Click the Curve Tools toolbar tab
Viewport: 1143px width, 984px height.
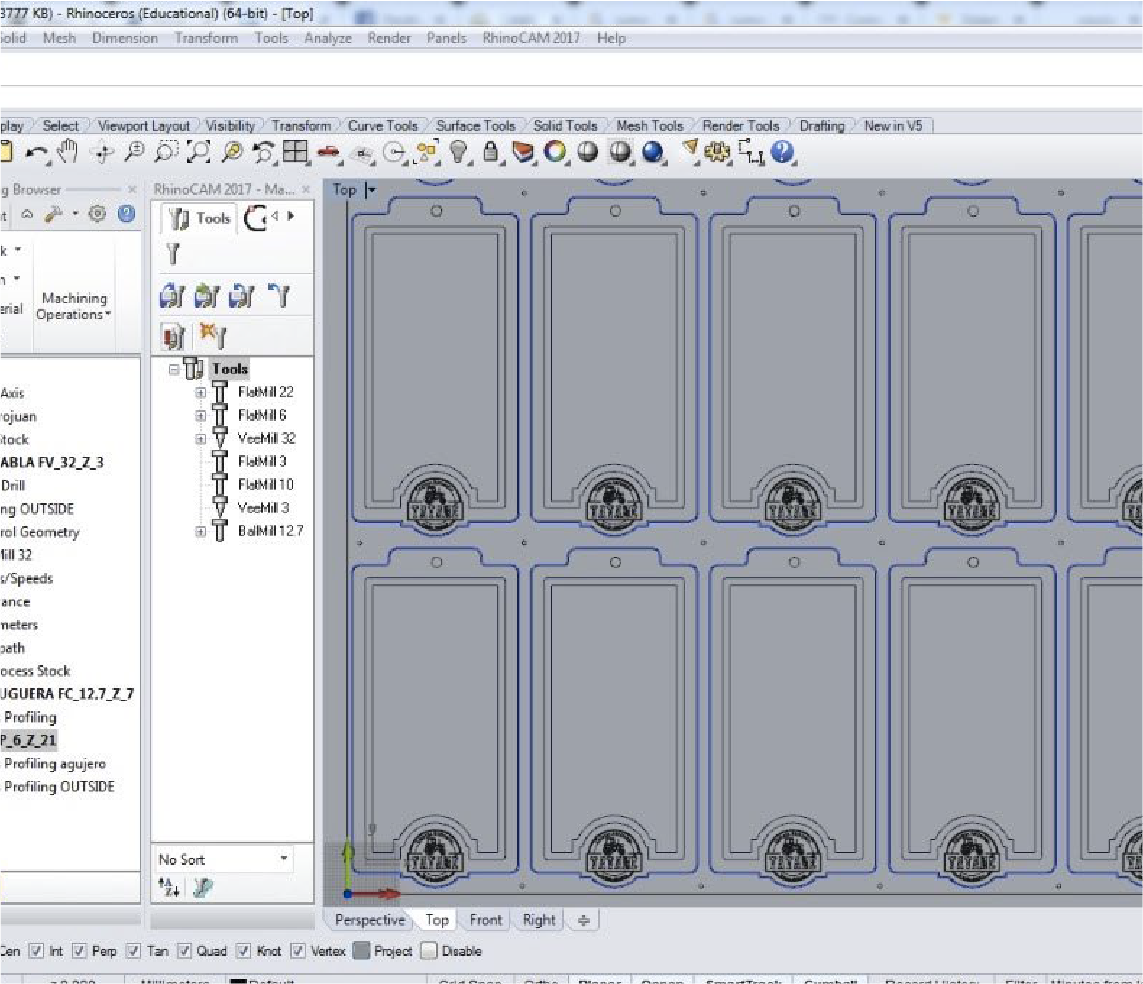(382, 126)
